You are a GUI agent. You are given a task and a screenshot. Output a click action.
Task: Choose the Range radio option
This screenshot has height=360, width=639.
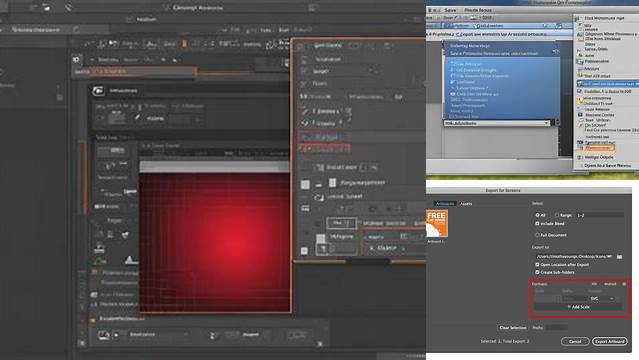pyautogui.click(x=557, y=215)
